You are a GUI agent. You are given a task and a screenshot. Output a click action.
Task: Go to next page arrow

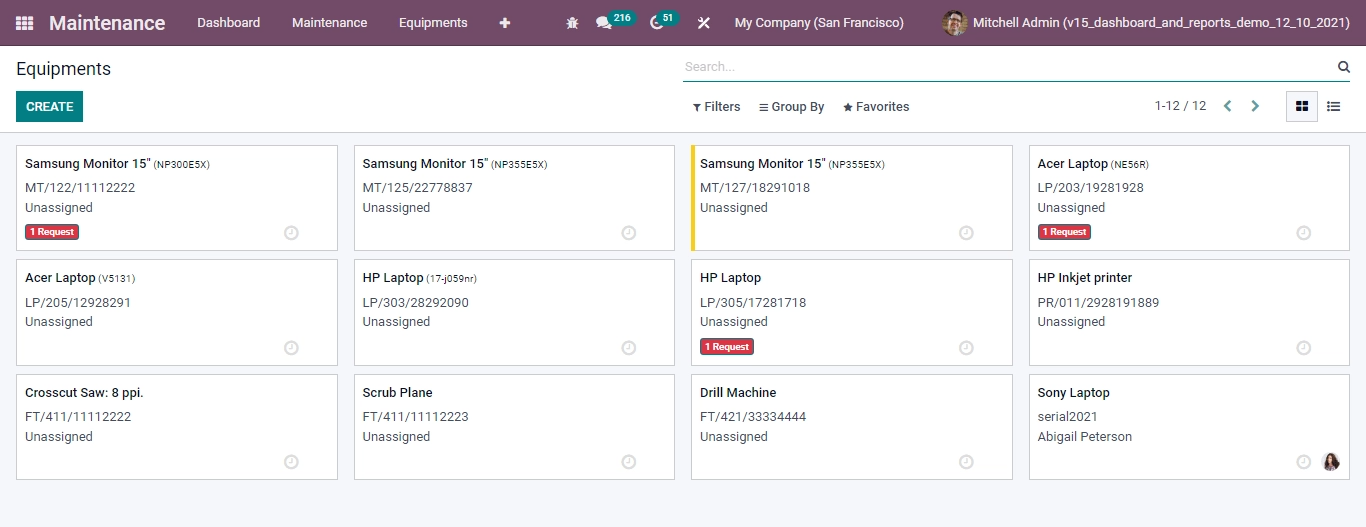click(x=1255, y=106)
